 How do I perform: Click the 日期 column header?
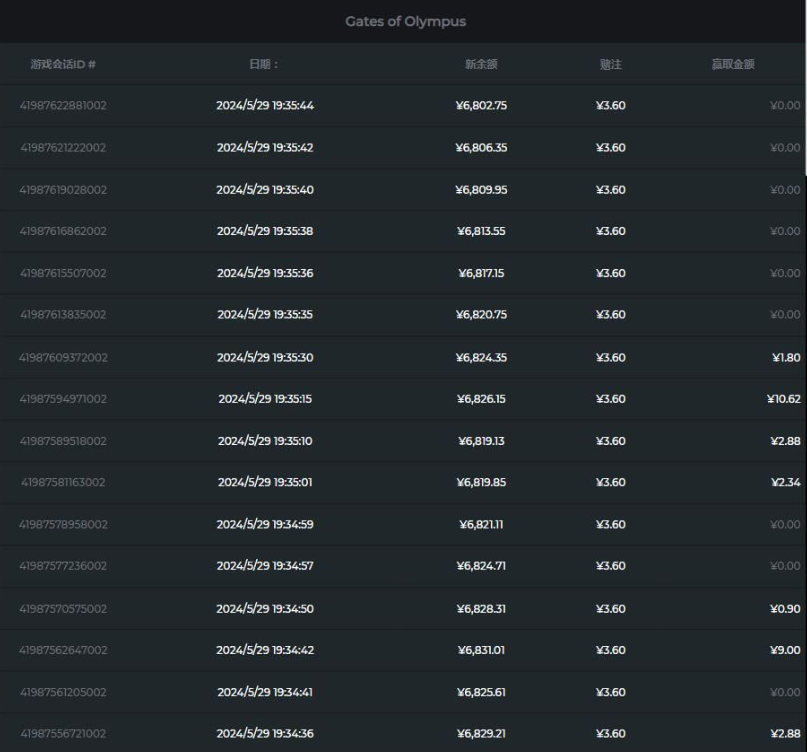264,64
